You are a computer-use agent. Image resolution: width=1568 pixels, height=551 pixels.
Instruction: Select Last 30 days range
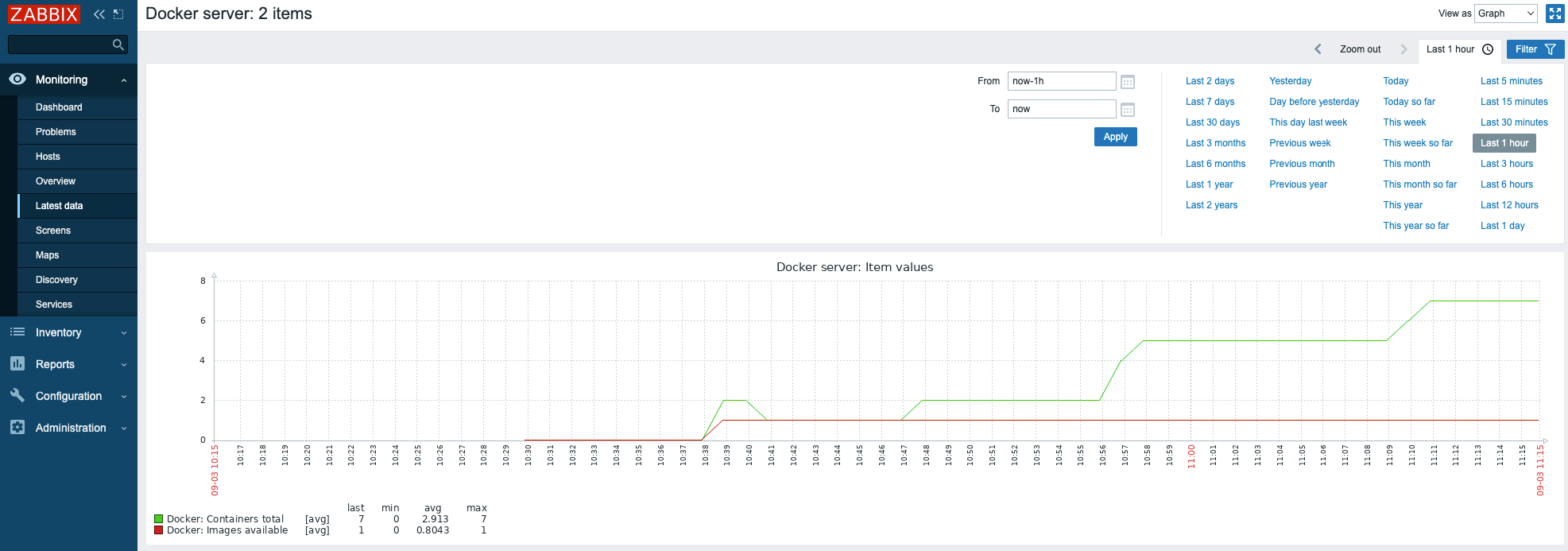(1213, 122)
